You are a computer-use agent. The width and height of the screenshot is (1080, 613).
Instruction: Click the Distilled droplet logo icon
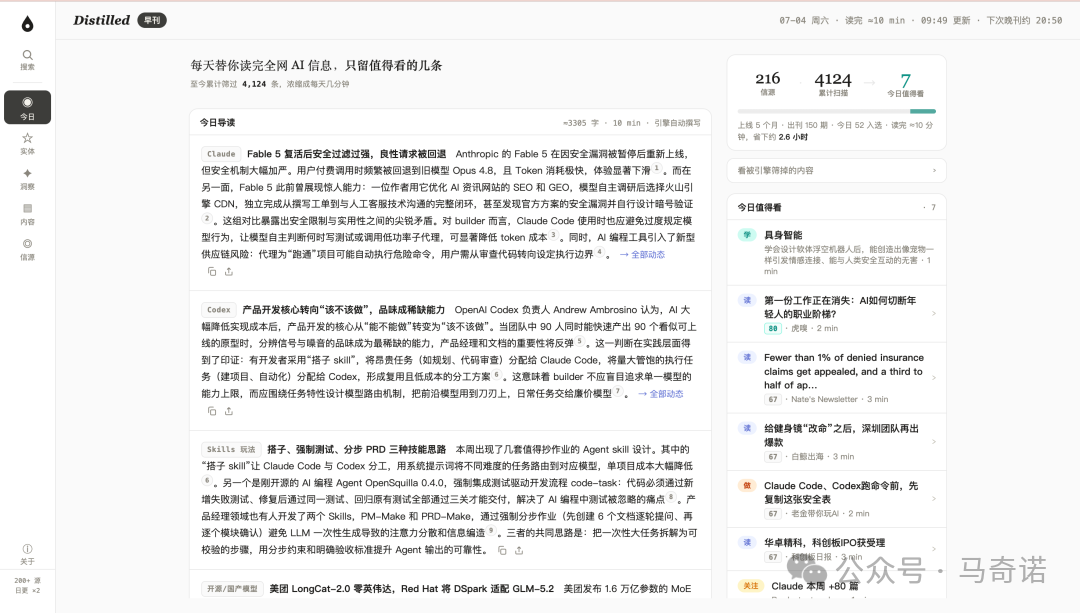point(28,23)
